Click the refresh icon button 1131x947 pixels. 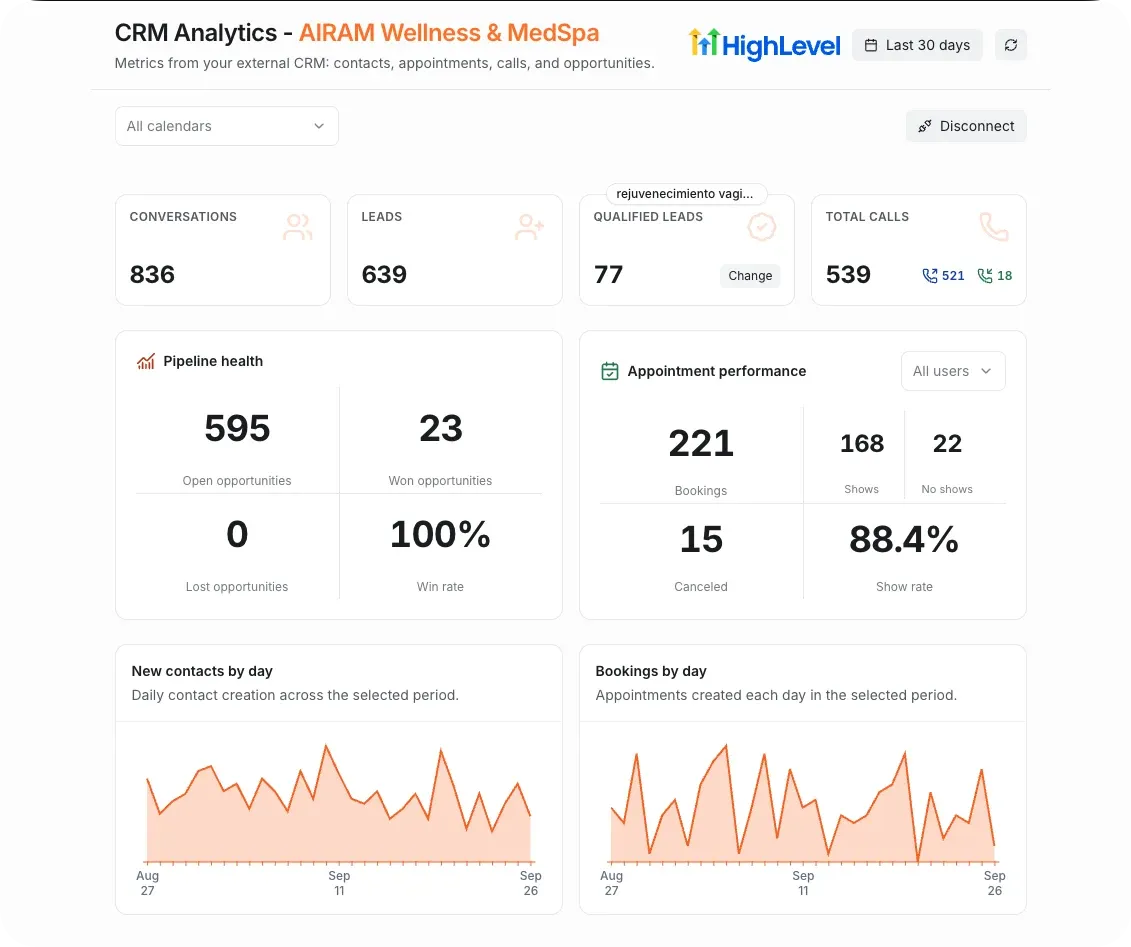1011,45
